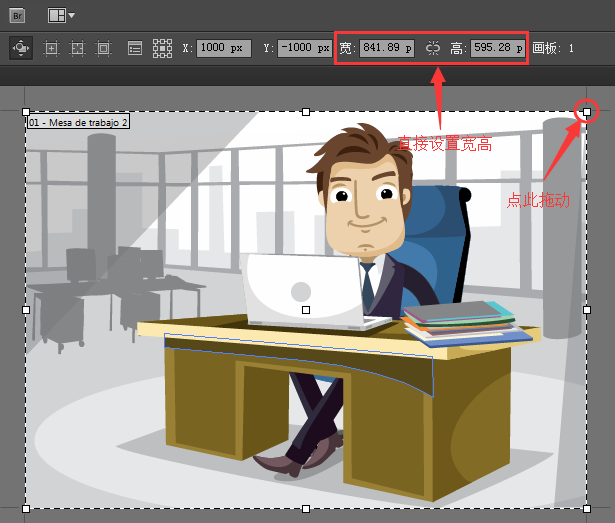Click the width (宽) field showing 841.89
The width and height of the screenshot is (615, 523).
[x=387, y=48]
